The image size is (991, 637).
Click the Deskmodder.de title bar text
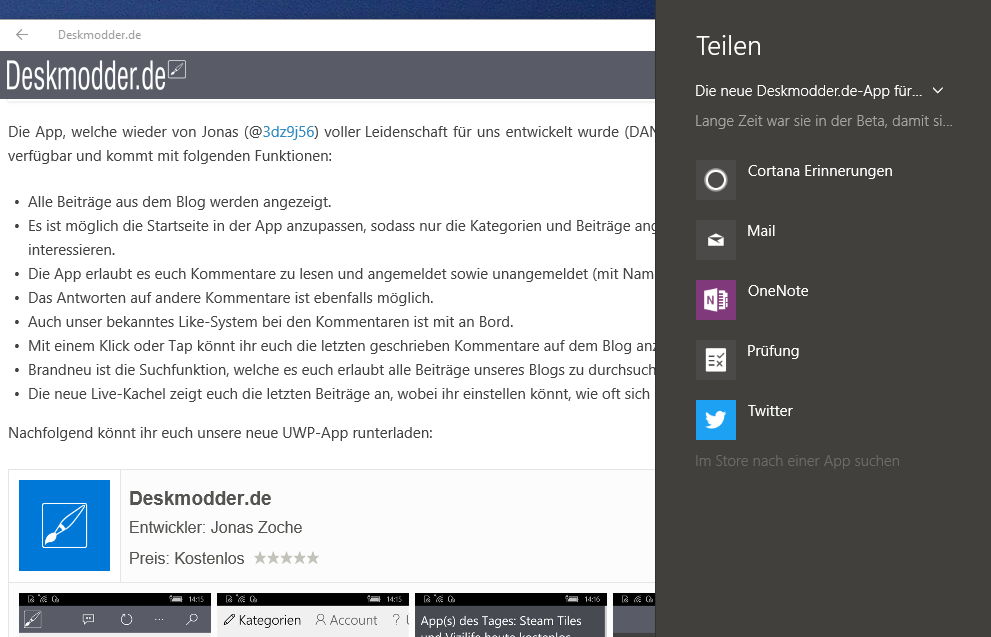pos(99,35)
